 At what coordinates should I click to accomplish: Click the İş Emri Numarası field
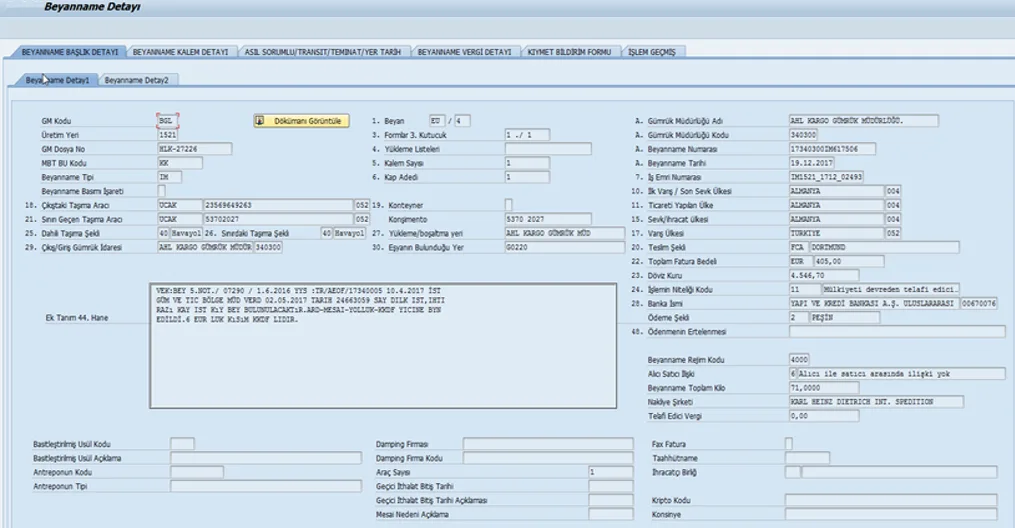click(x=827, y=177)
